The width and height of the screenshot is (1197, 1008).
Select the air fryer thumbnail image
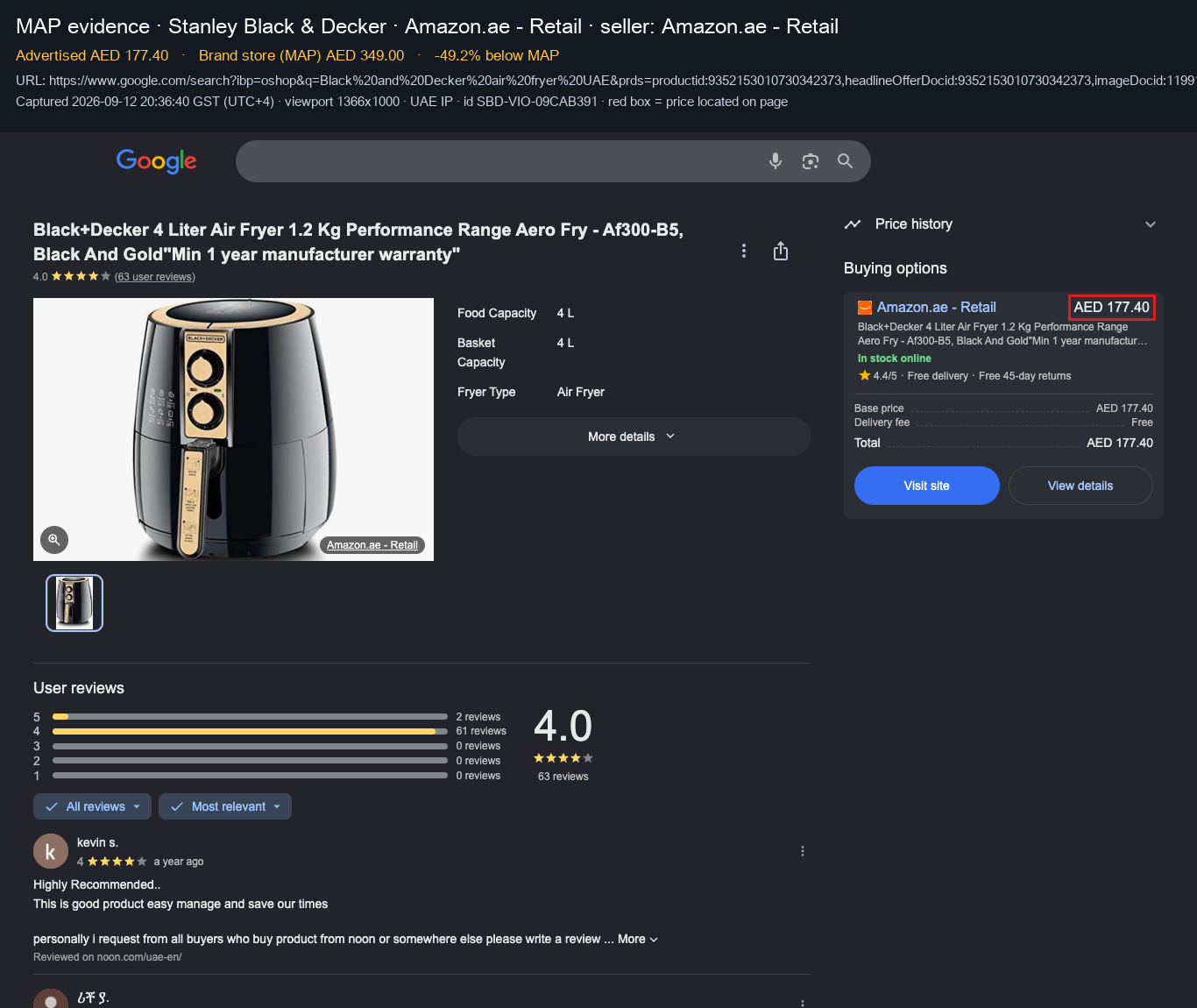click(74, 603)
